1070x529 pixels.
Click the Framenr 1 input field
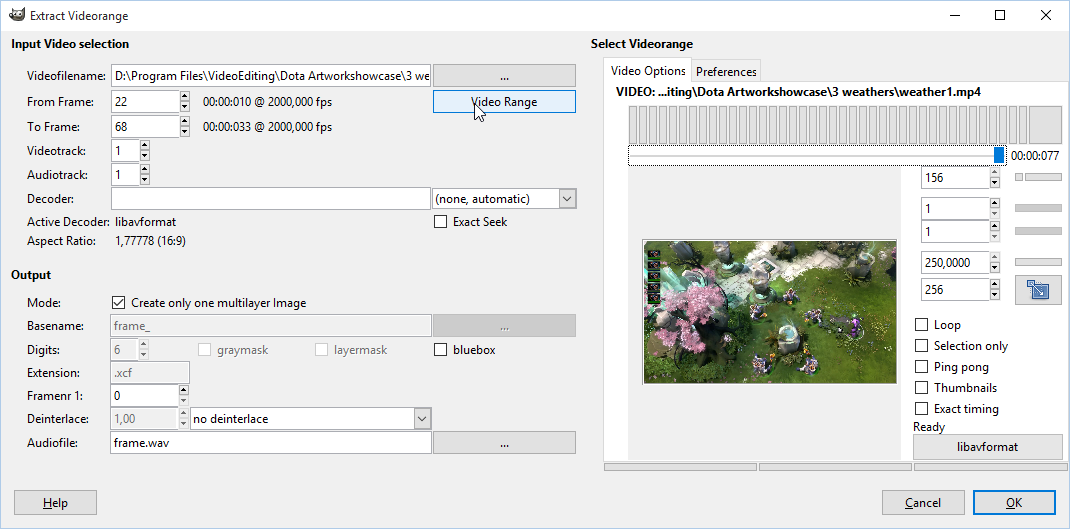pos(145,395)
